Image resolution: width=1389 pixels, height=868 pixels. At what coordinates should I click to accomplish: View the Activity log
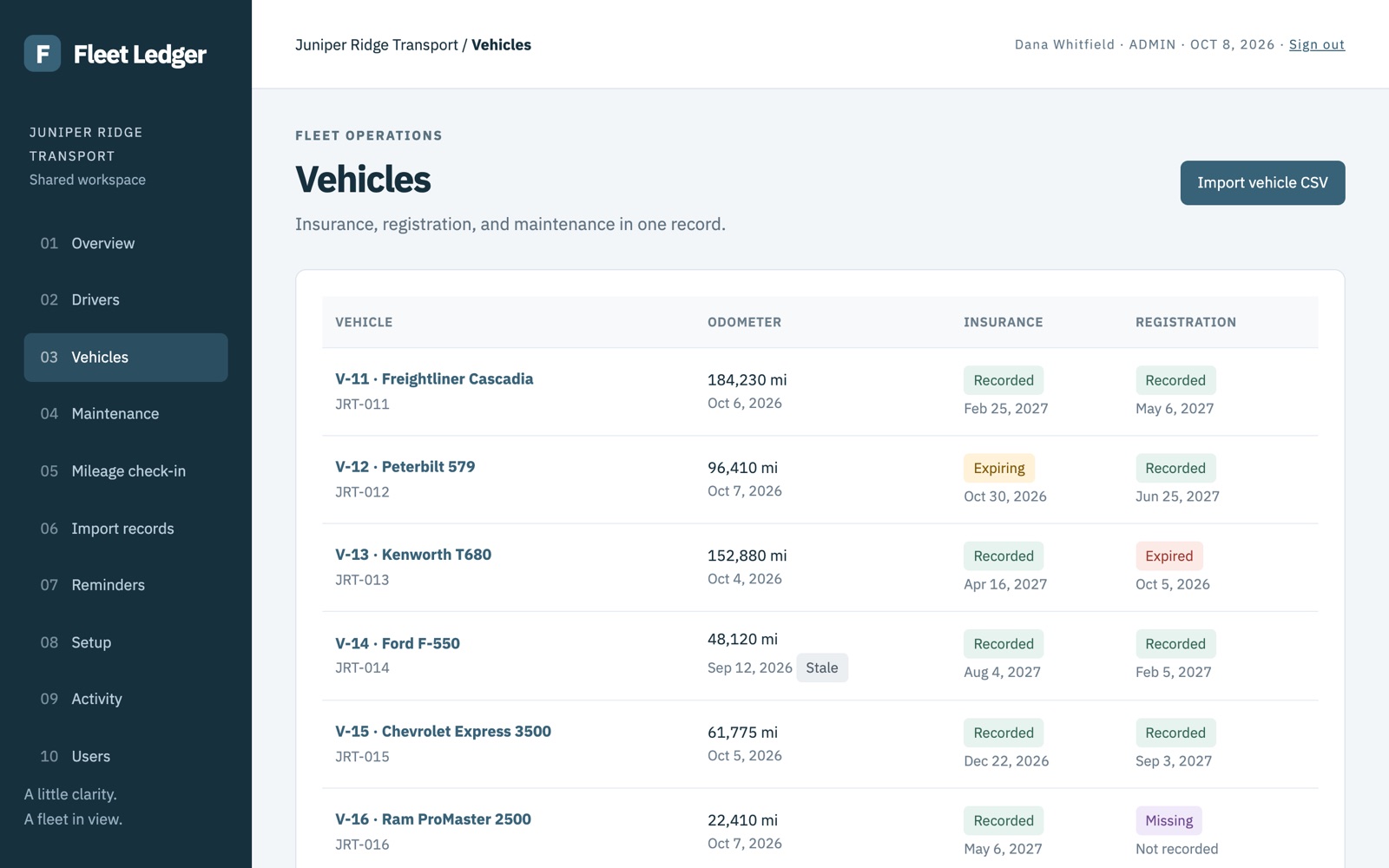(126, 698)
